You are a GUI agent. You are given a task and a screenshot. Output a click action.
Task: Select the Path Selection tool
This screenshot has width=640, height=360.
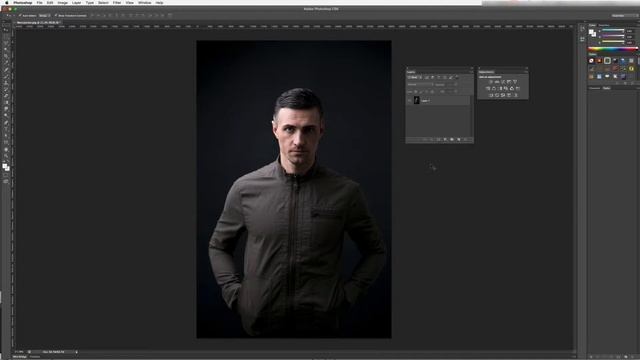[6, 135]
